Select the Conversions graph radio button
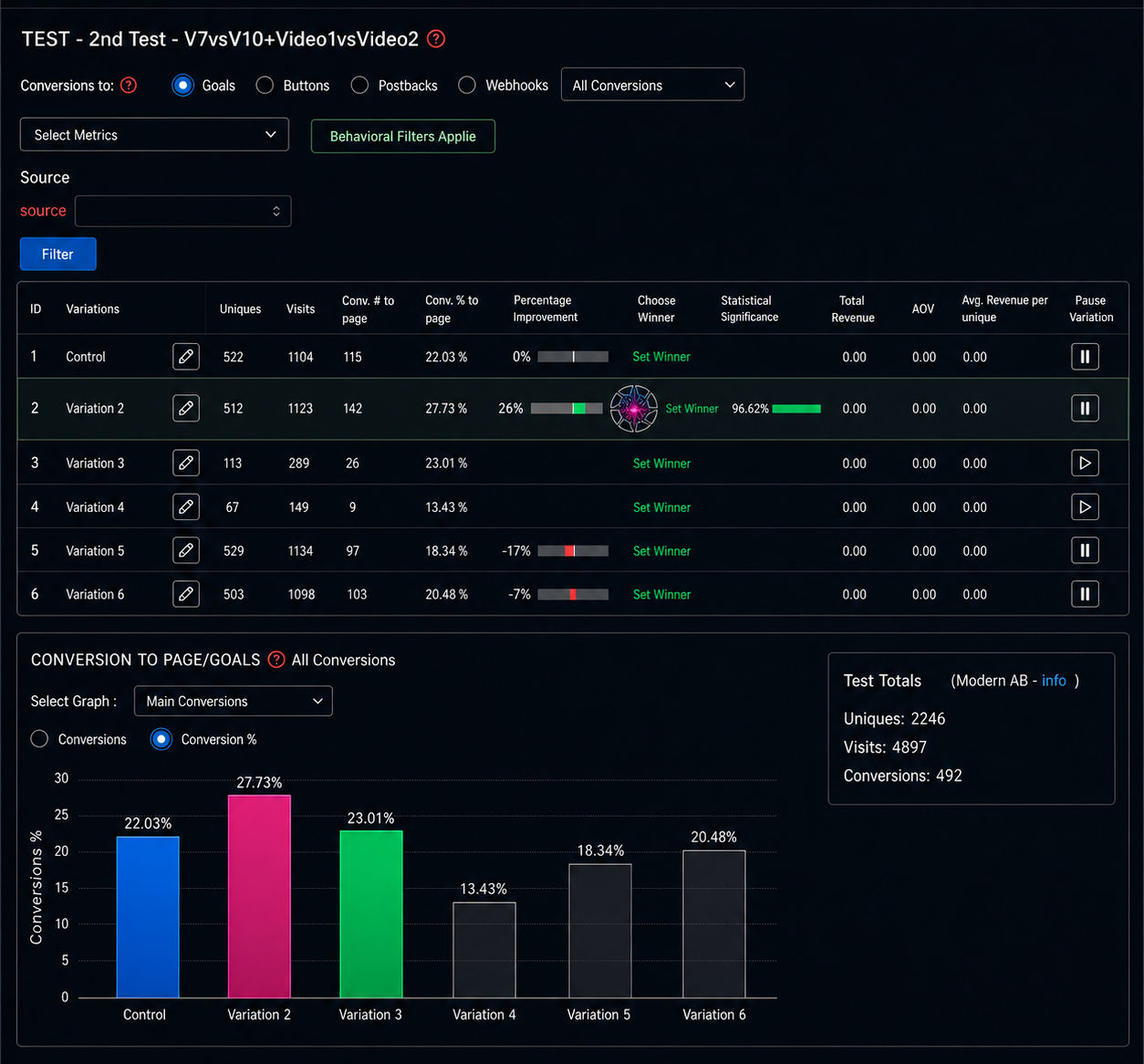The image size is (1144, 1064). pyautogui.click(x=39, y=739)
